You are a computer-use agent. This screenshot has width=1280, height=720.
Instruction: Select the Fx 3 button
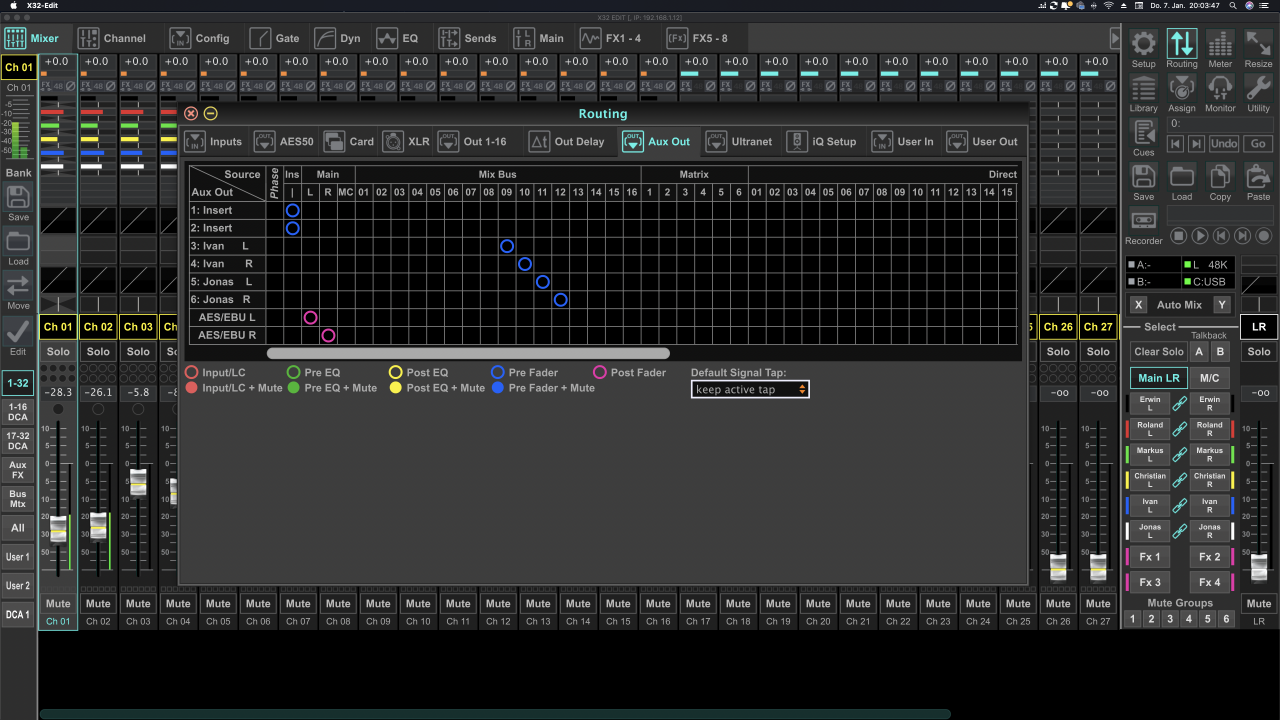(1150, 583)
